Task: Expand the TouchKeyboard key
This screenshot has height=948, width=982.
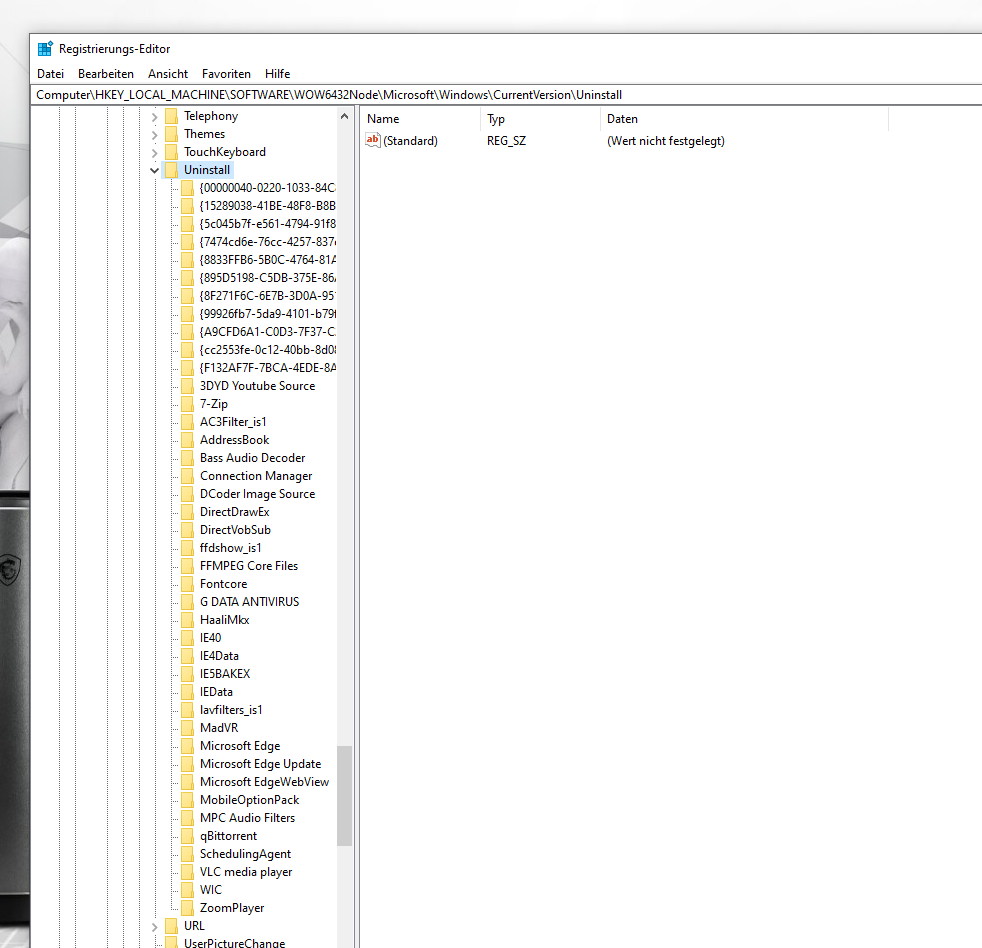Action: tap(155, 153)
